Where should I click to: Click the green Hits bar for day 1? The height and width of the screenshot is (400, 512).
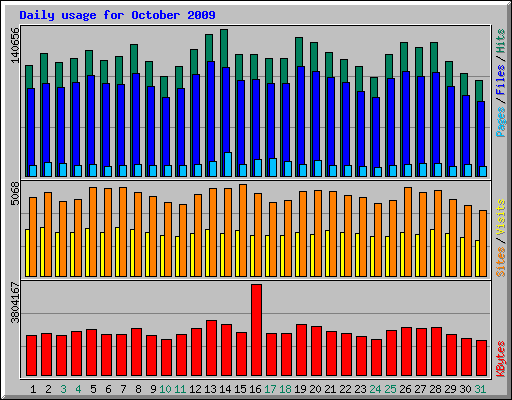[29, 77]
